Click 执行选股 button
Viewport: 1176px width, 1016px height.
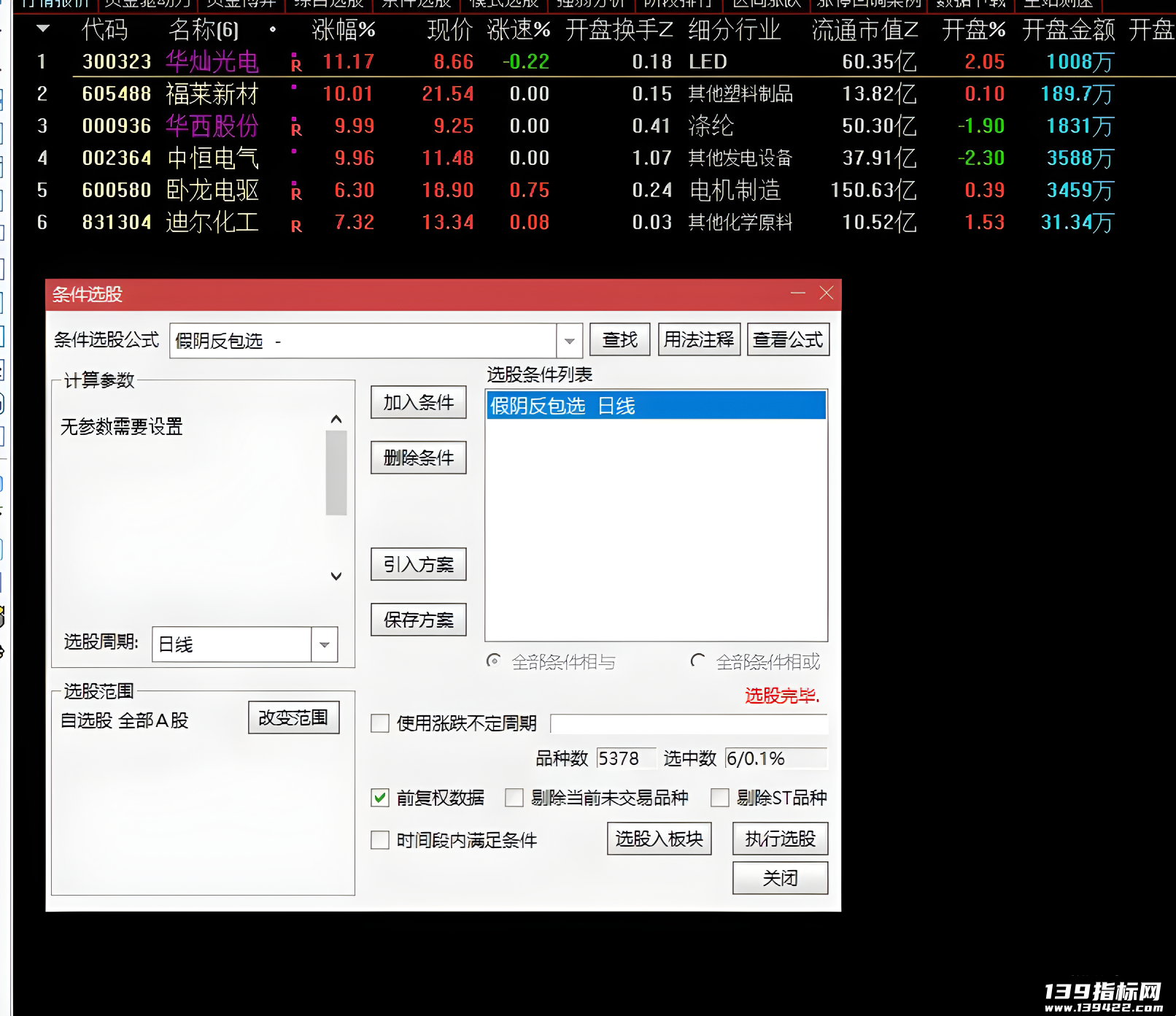(781, 839)
